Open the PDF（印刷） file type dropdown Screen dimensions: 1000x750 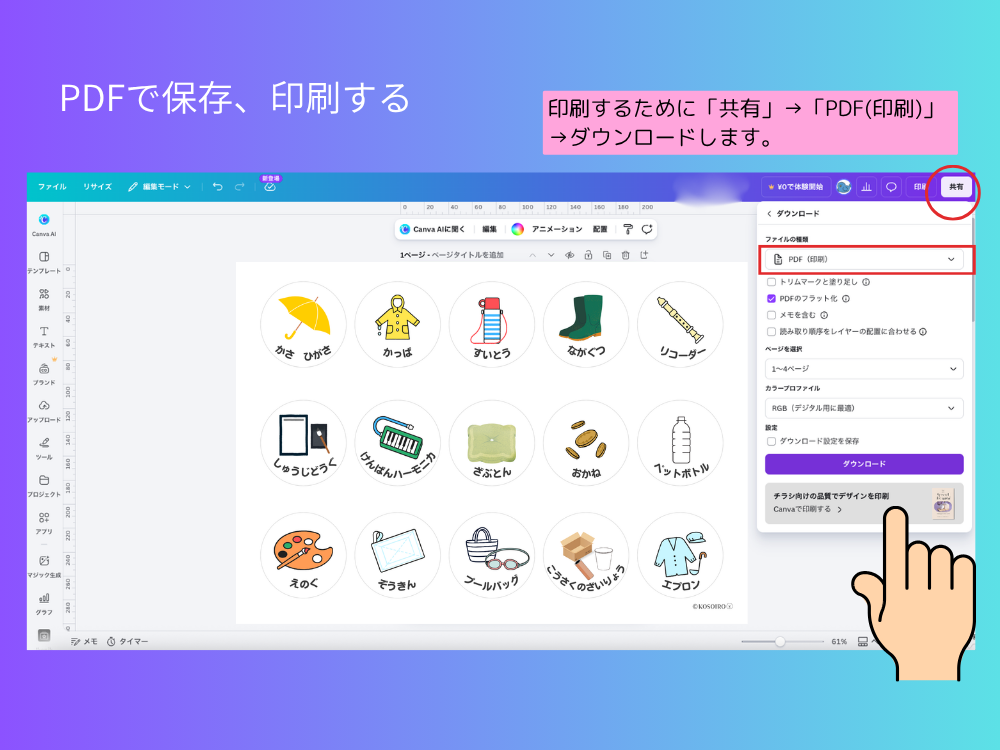coord(864,260)
